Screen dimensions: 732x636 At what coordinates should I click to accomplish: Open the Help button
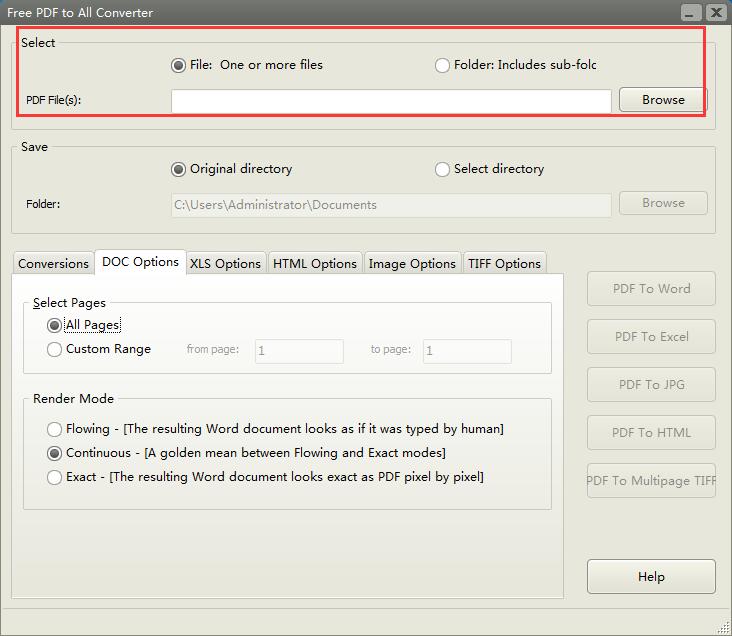pos(651,577)
